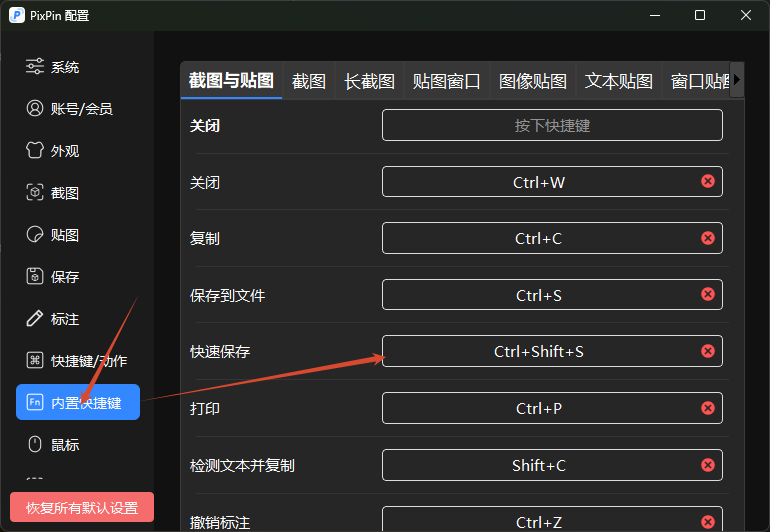Click the 复制 row label
The height and width of the screenshot is (532, 770).
205,239
